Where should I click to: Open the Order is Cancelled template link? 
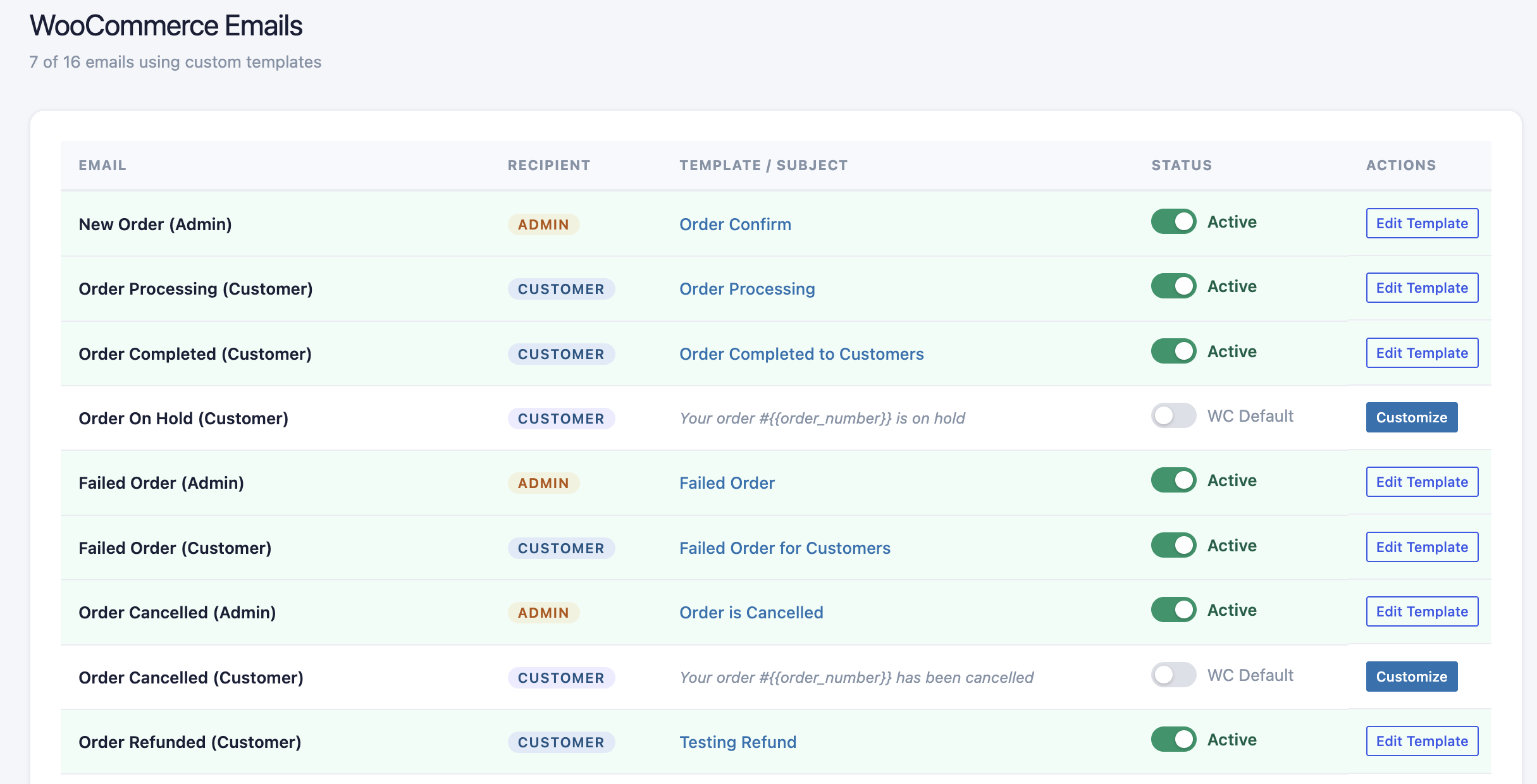click(x=751, y=613)
